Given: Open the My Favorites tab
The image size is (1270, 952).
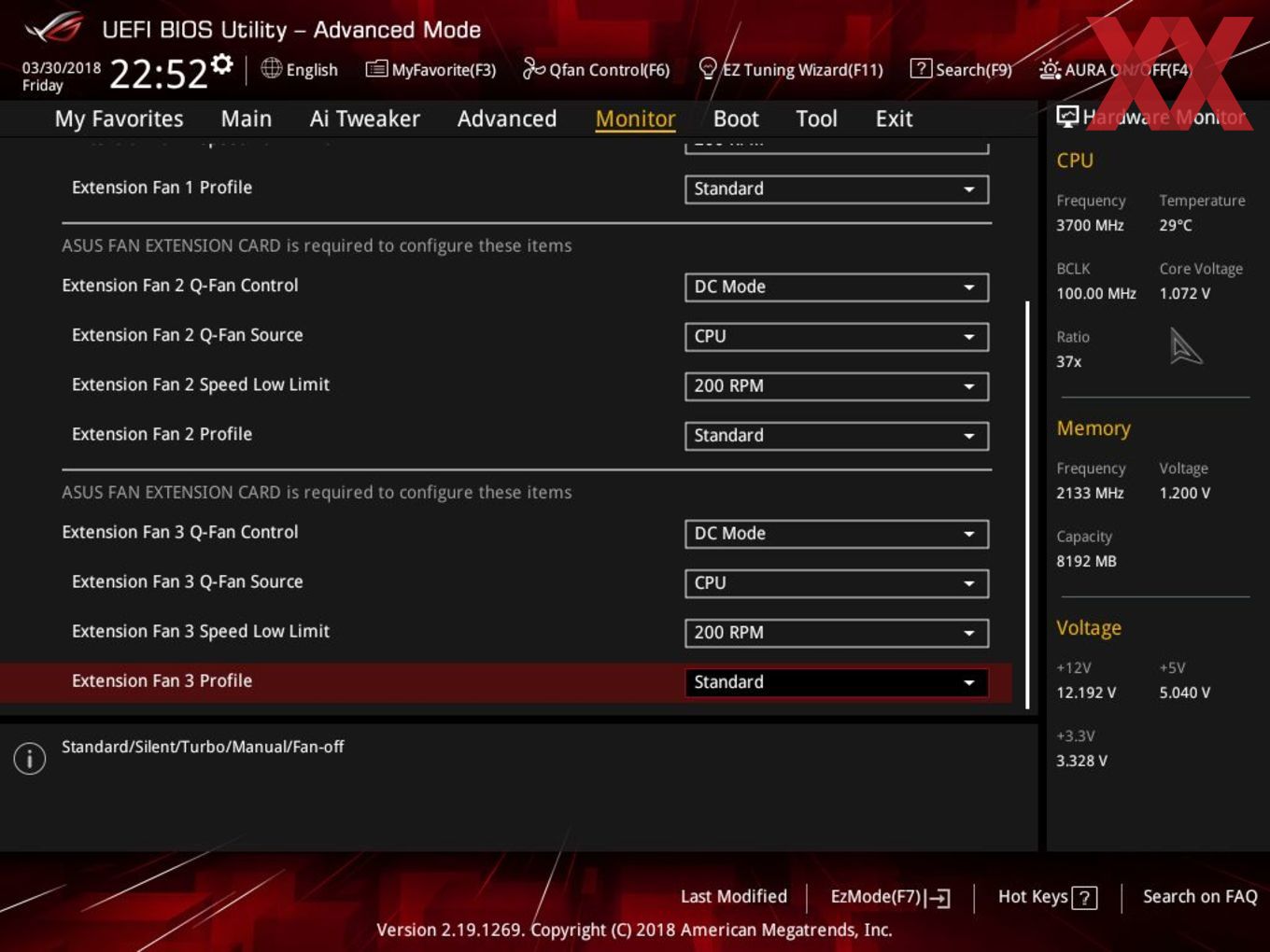Looking at the screenshot, I should coord(120,119).
